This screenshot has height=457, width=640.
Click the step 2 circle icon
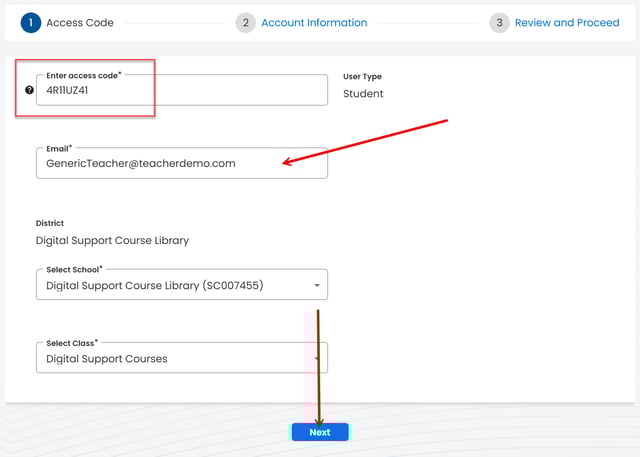(245, 22)
